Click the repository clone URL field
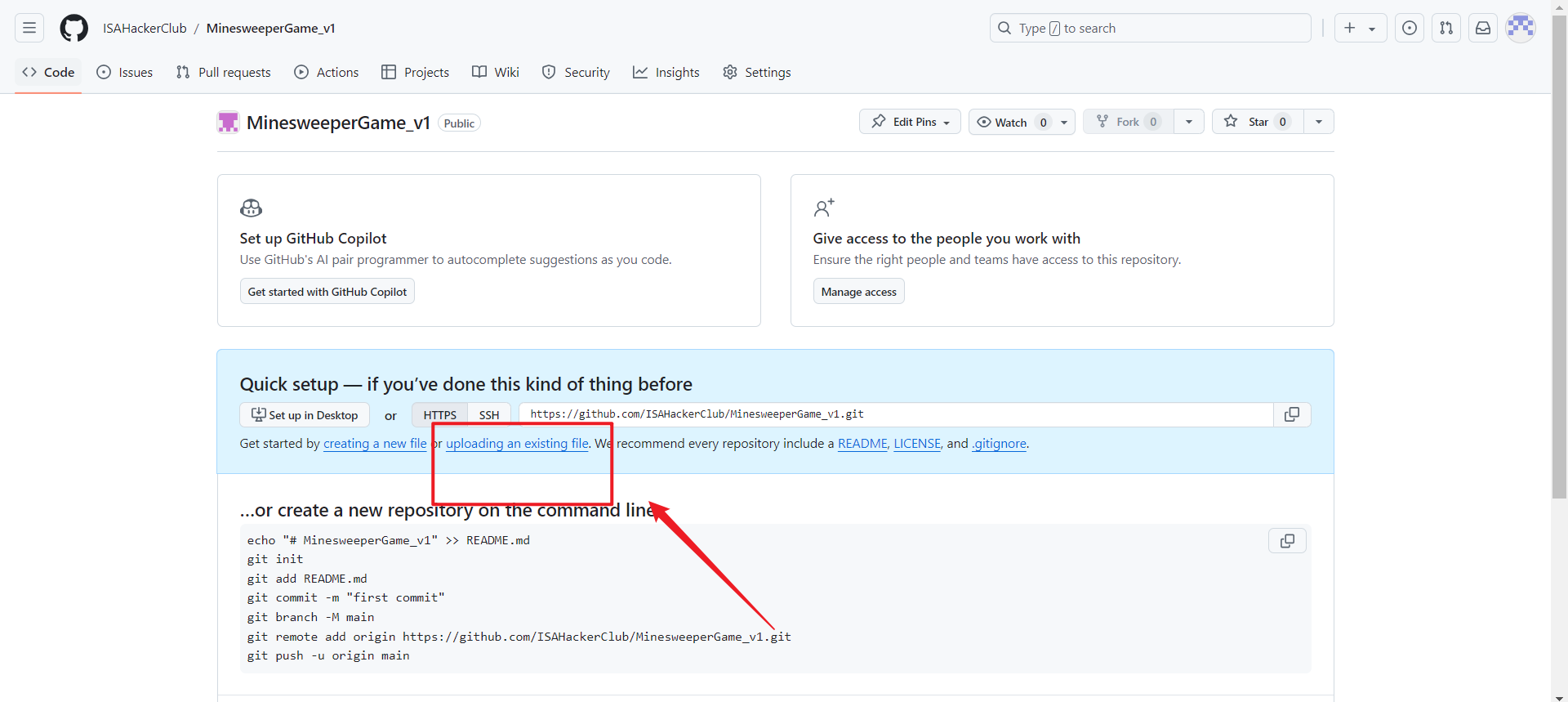This screenshot has height=702, width=1568. (896, 414)
